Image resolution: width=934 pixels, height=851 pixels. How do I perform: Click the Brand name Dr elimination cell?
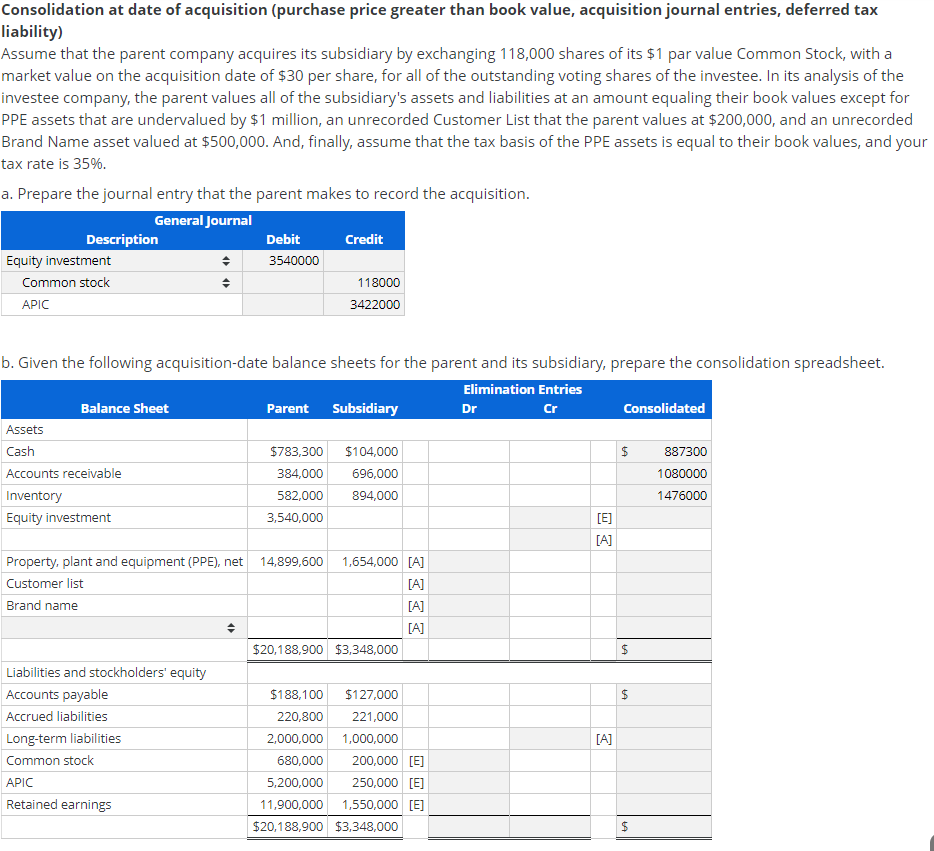[466, 605]
